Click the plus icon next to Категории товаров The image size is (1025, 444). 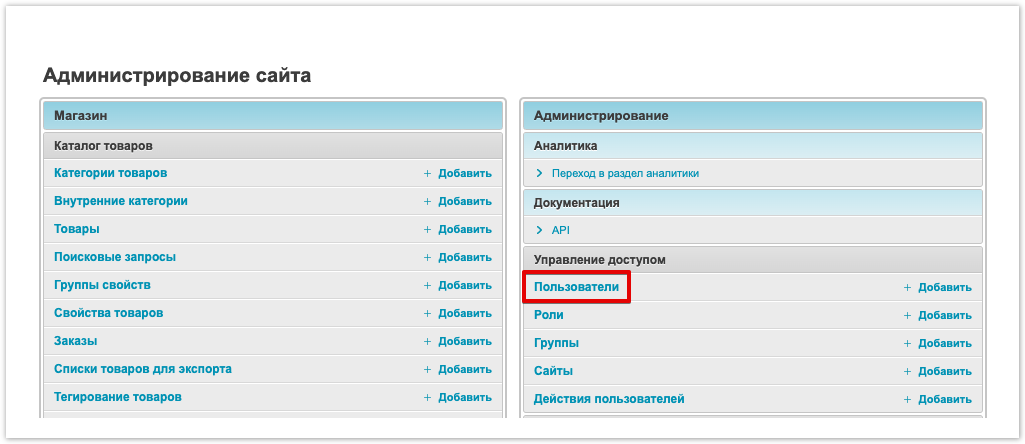427,173
